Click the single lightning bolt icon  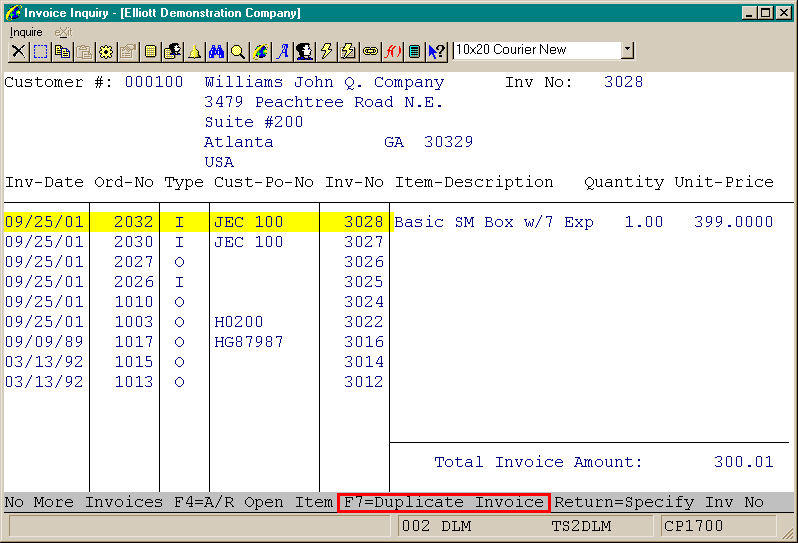pyautogui.click(x=326, y=51)
